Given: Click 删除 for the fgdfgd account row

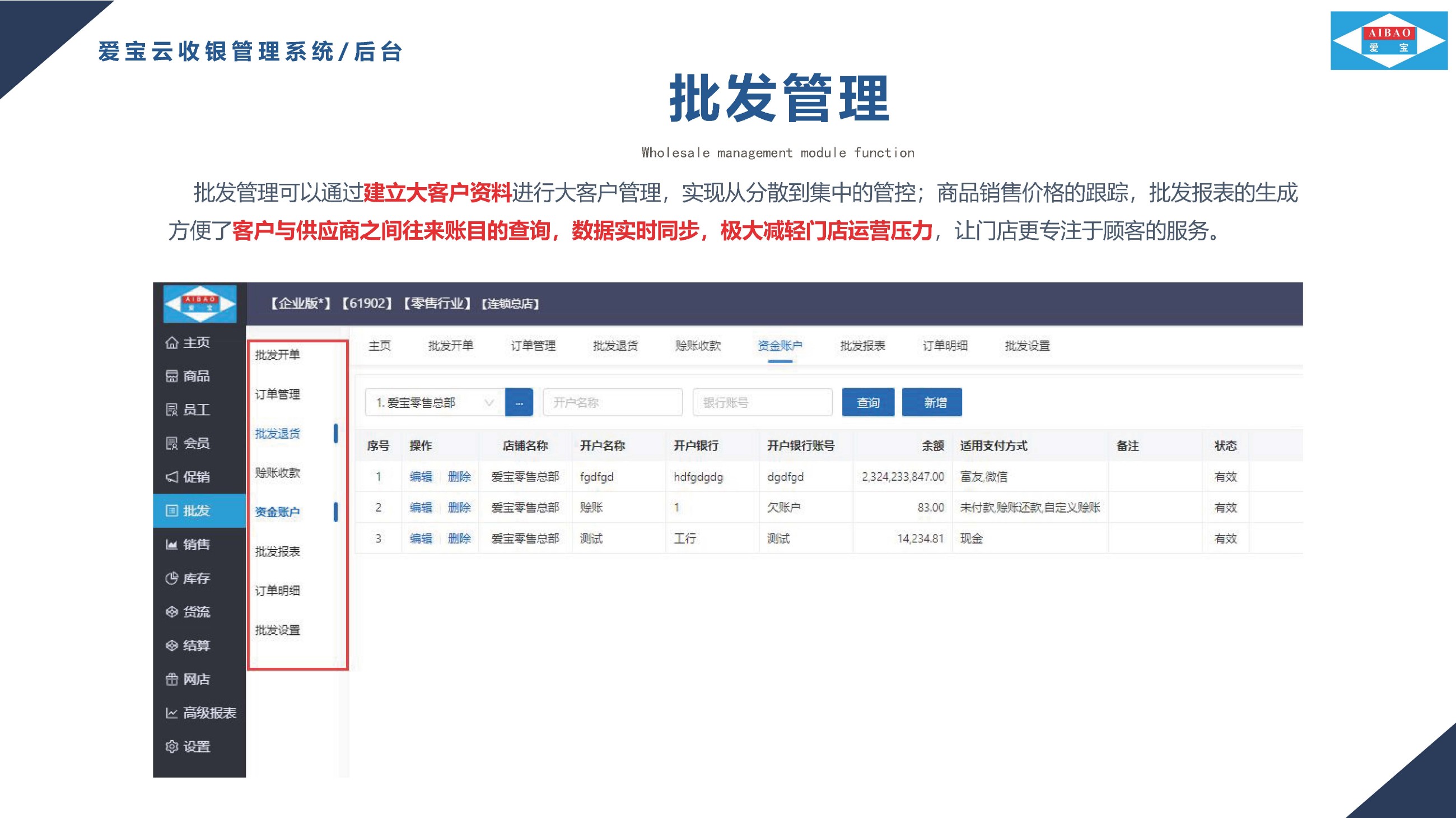Looking at the screenshot, I should pos(460,477).
